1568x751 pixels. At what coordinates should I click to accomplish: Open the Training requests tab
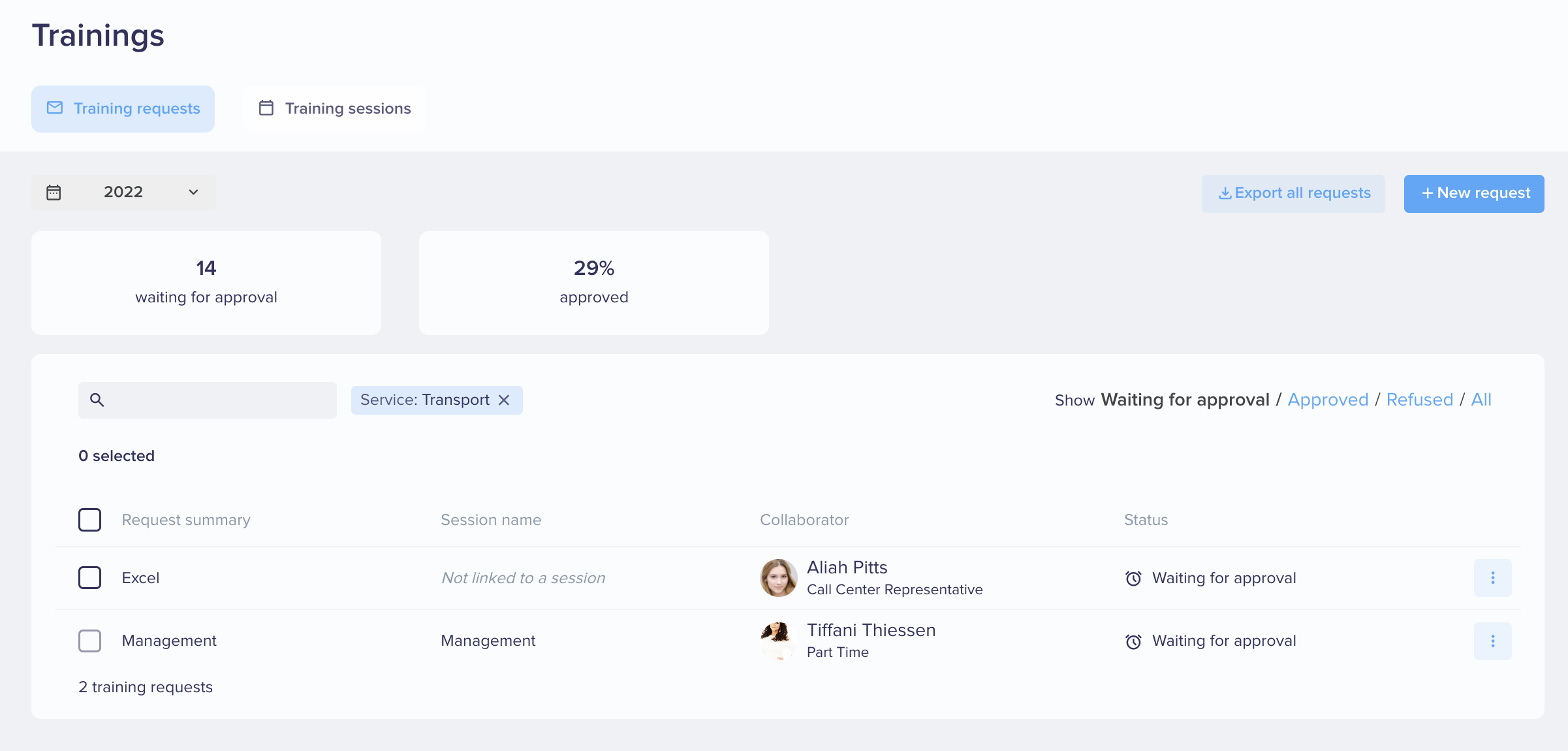click(123, 108)
